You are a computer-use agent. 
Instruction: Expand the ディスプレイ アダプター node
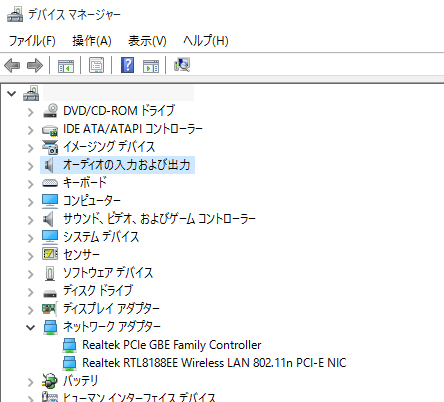30,310
